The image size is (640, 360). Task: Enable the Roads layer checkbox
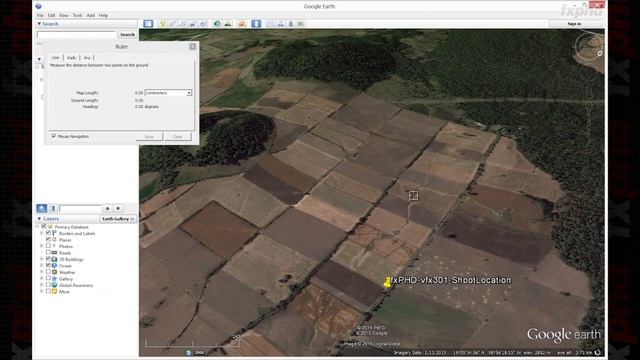point(48,252)
